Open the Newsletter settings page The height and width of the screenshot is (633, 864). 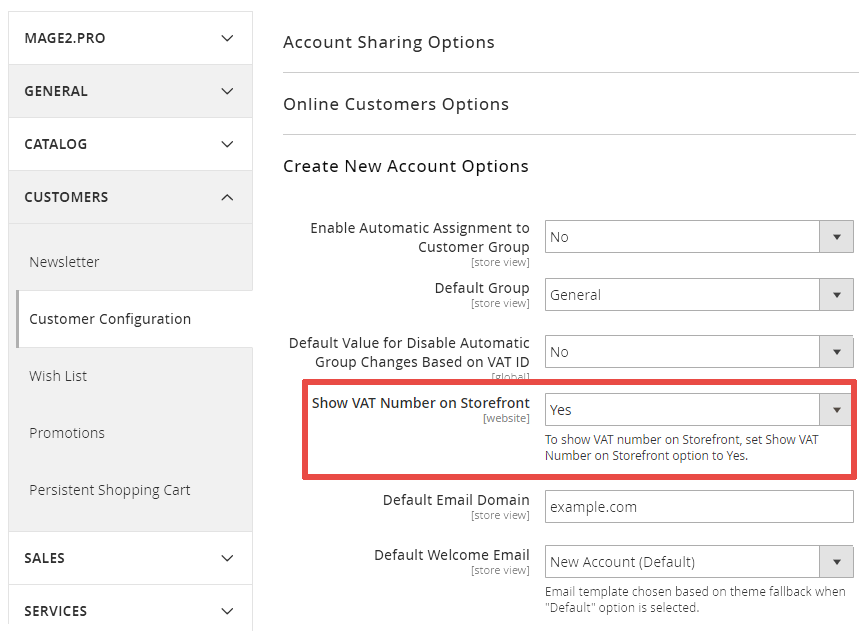64,262
